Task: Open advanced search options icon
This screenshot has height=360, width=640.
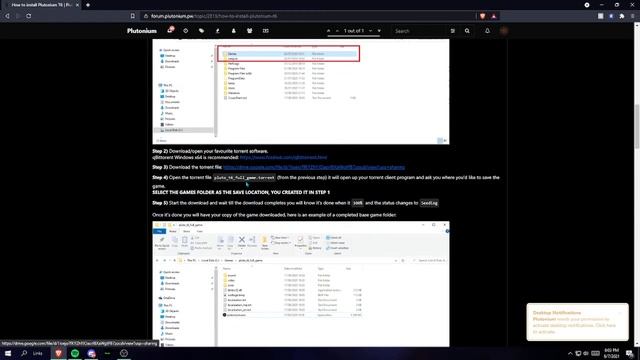Action: [453, 31]
